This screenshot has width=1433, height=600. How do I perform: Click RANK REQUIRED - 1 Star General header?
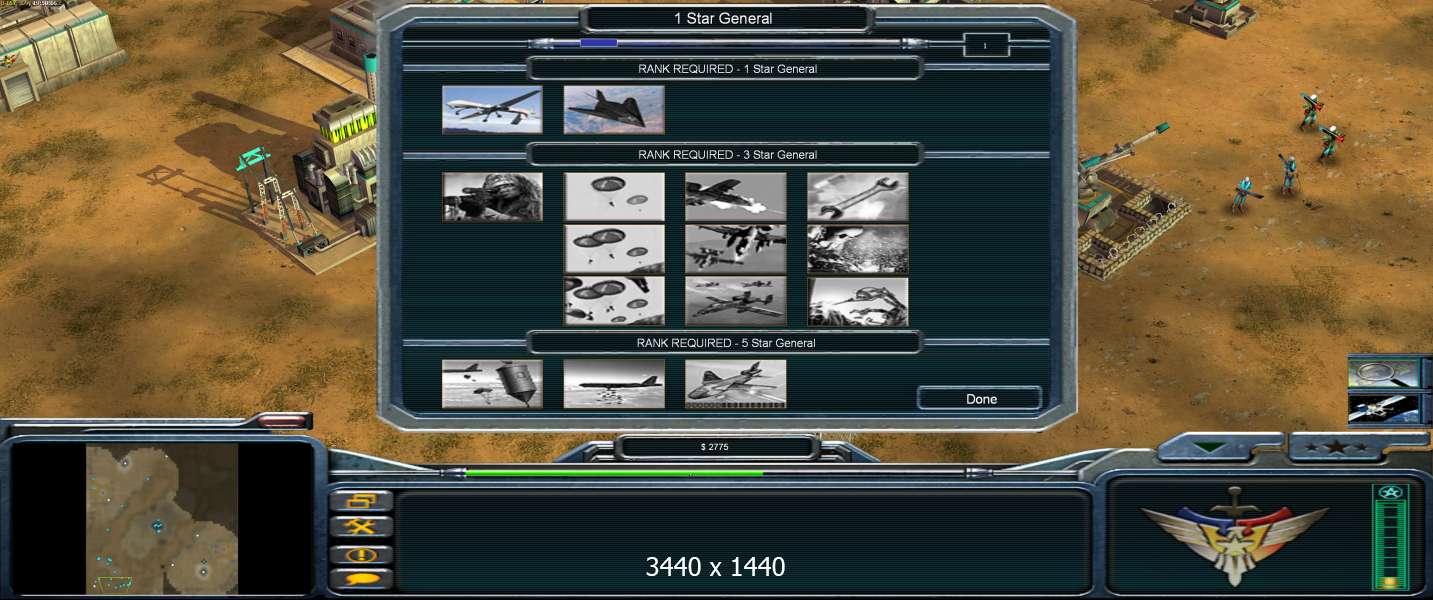point(727,69)
